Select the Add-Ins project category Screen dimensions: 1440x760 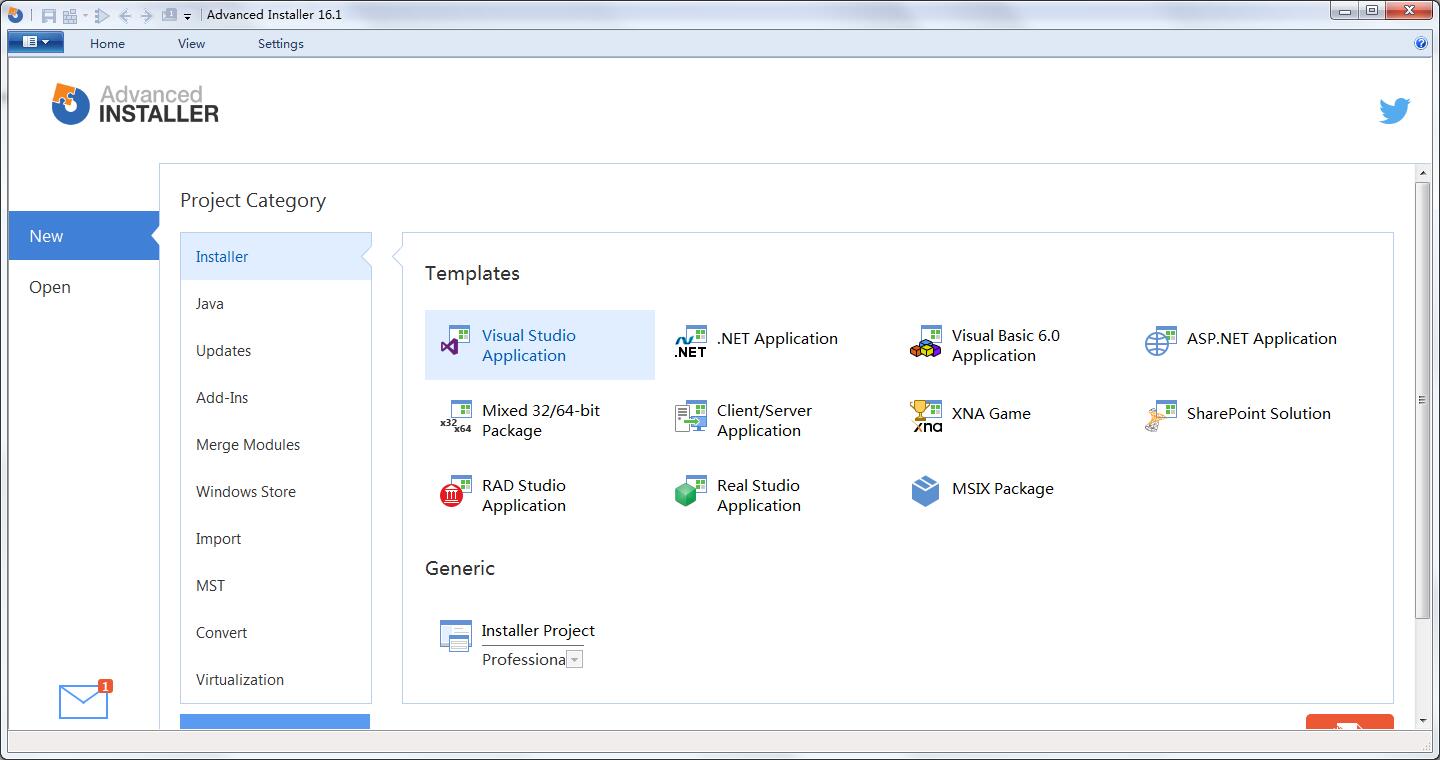[276, 398]
